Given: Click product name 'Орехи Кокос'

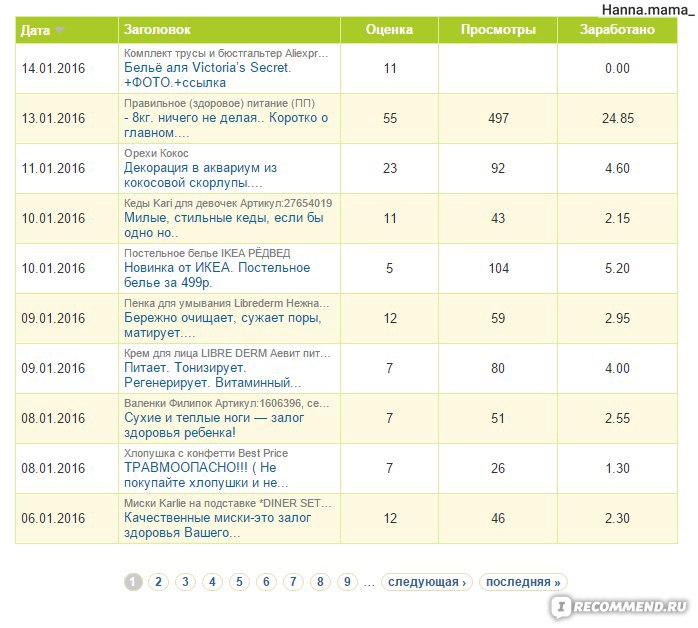Looking at the screenshot, I should (156, 153).
